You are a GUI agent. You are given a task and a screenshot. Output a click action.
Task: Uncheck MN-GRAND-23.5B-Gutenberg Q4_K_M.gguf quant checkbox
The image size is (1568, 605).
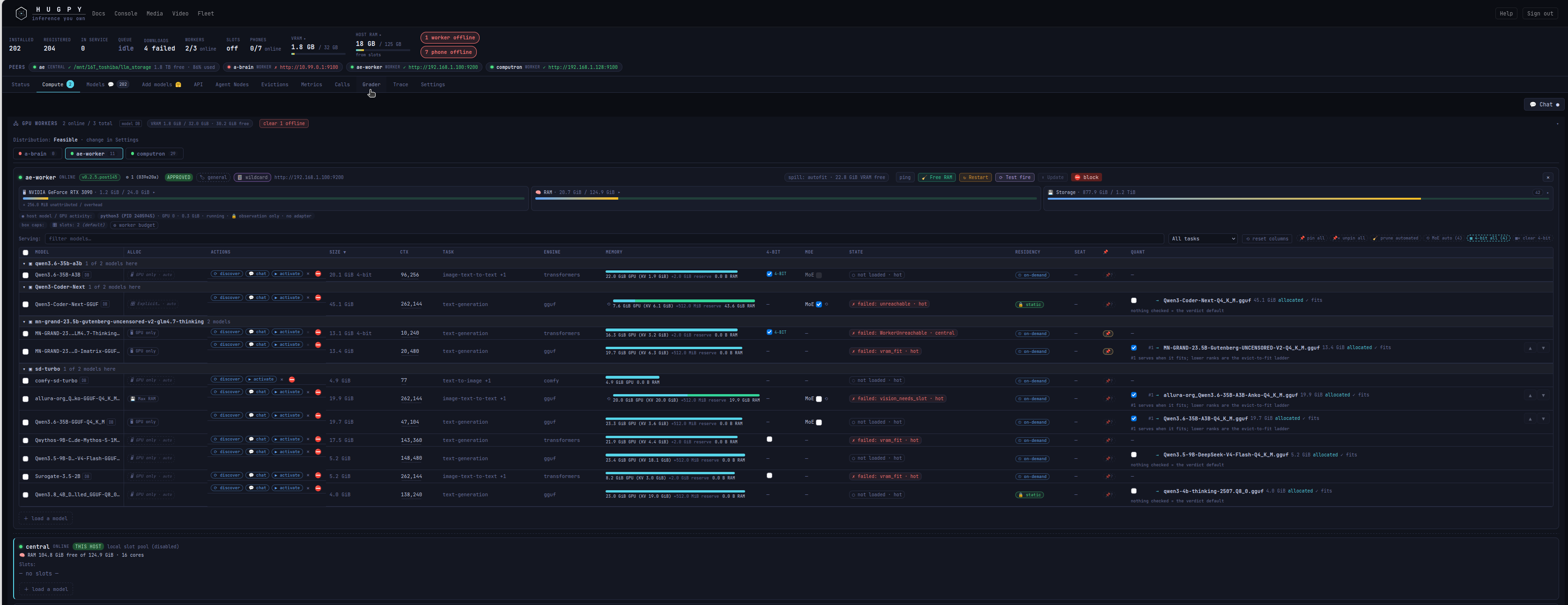pyautogui.click(x=1133, y=348)
